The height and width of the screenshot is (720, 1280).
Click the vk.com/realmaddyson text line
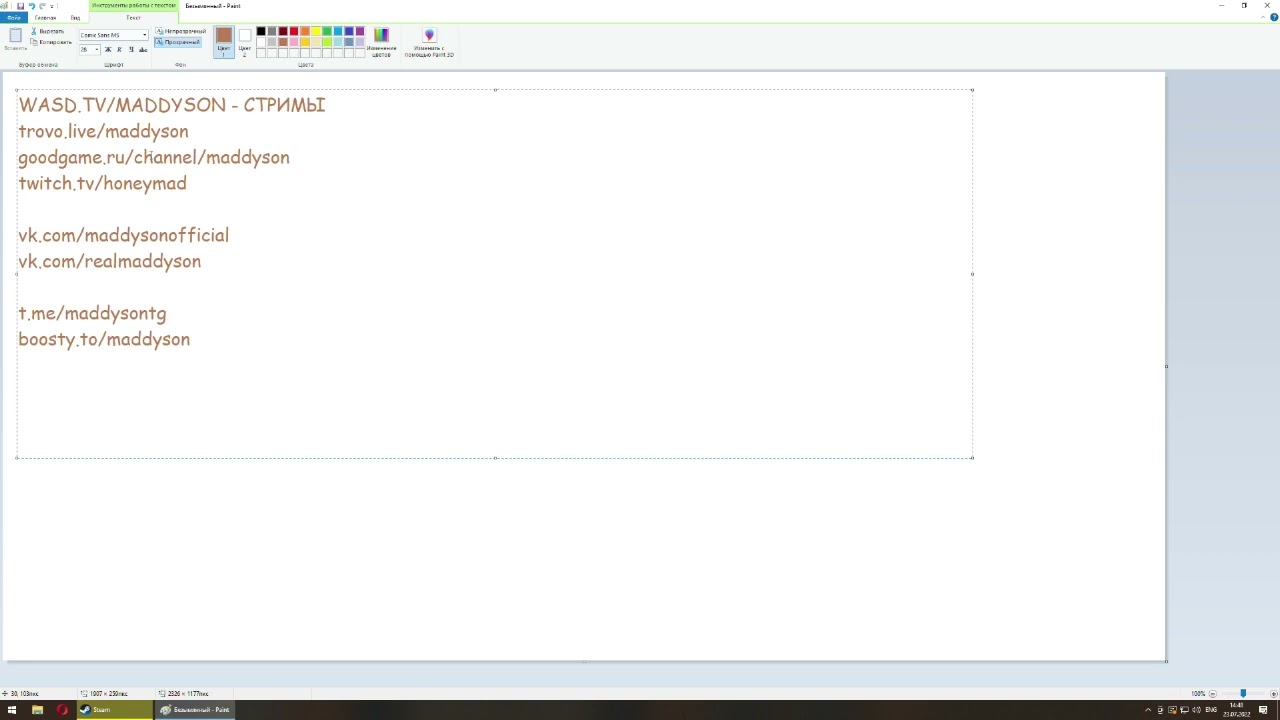pos(109,262)
